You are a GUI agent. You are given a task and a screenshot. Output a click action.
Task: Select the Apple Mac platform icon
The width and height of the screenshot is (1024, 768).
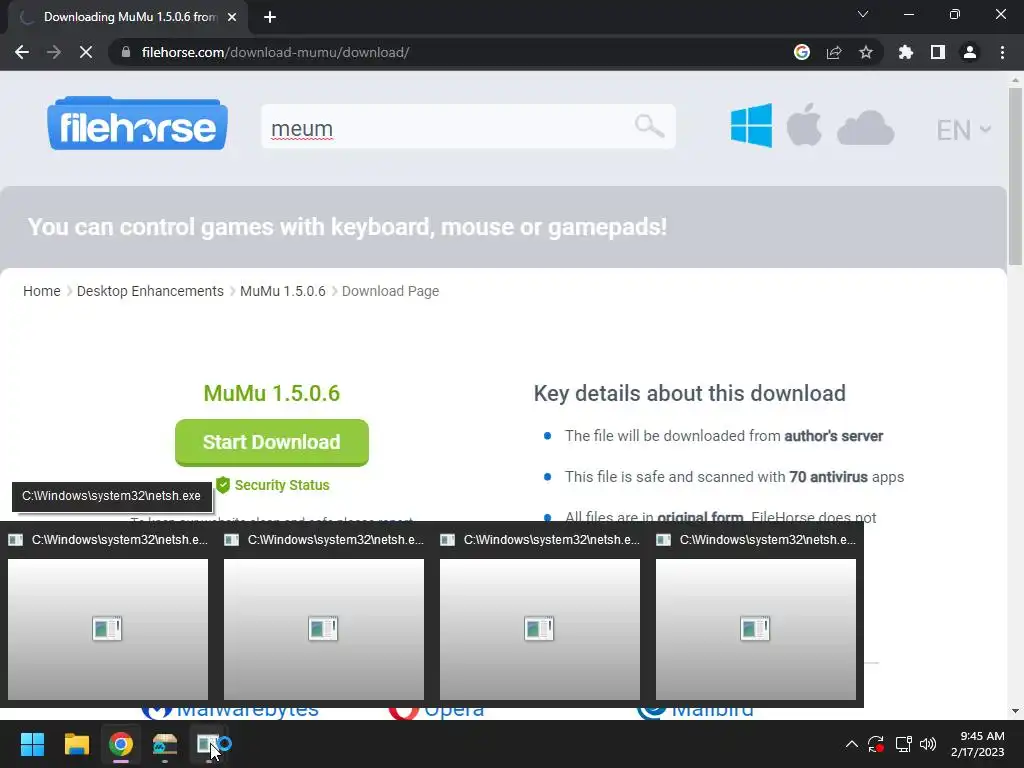(x=804, y=124)
